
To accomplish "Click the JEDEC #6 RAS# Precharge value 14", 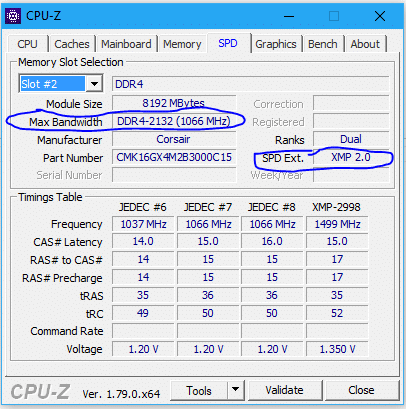I will tap(143, 277).
